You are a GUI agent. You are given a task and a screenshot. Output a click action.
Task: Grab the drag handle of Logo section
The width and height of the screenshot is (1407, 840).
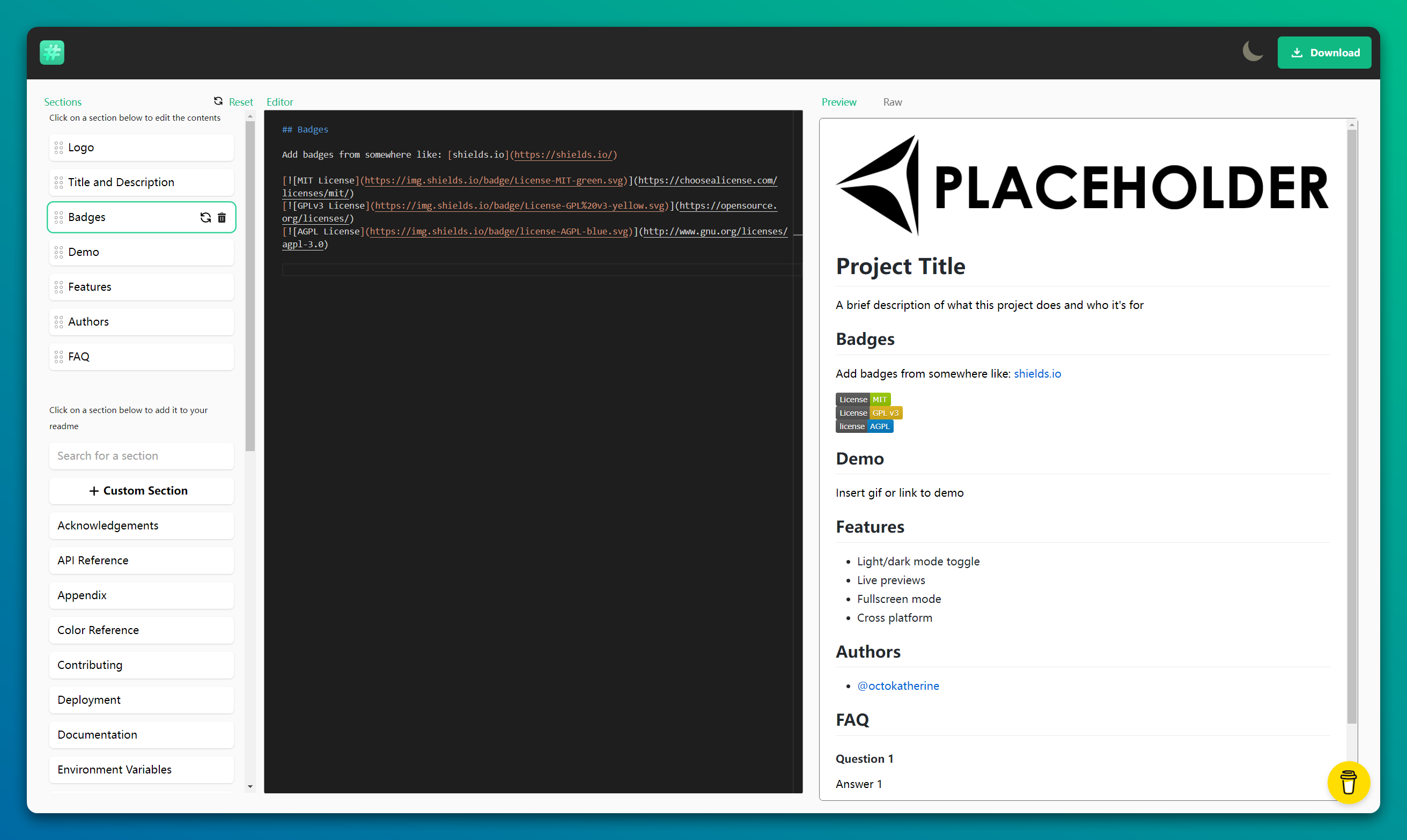tap(59, 148)
